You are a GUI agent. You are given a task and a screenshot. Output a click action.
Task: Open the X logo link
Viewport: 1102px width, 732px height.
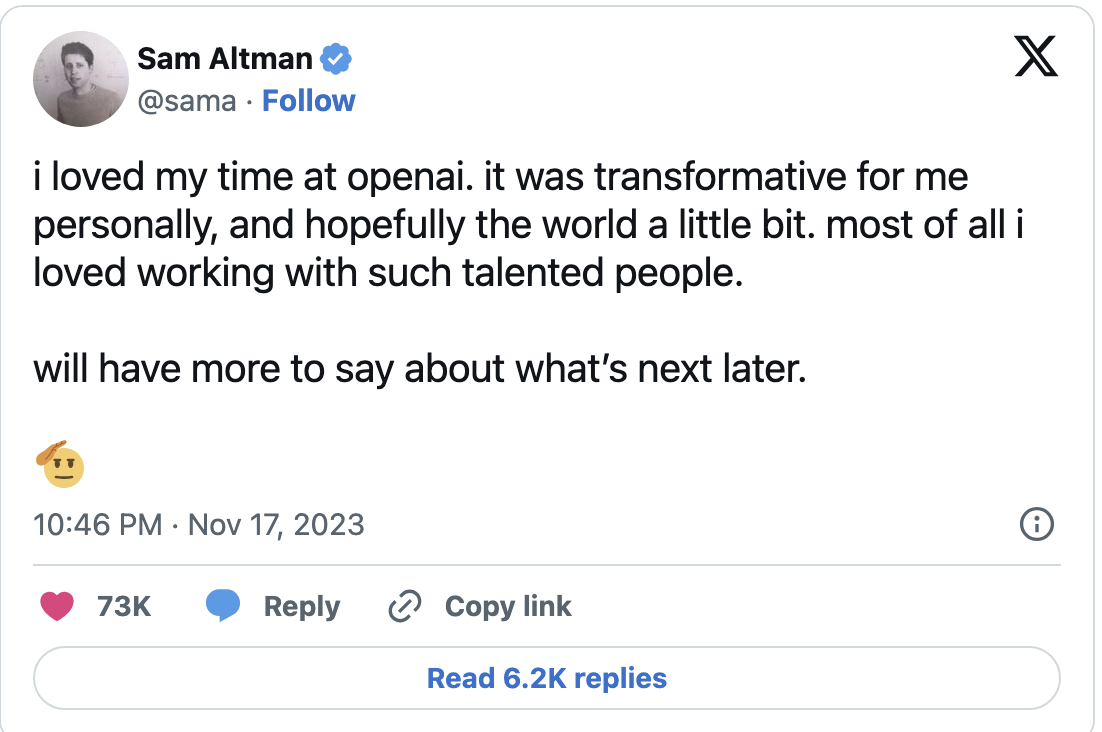pyautogui.click(x=1035, y=55)
